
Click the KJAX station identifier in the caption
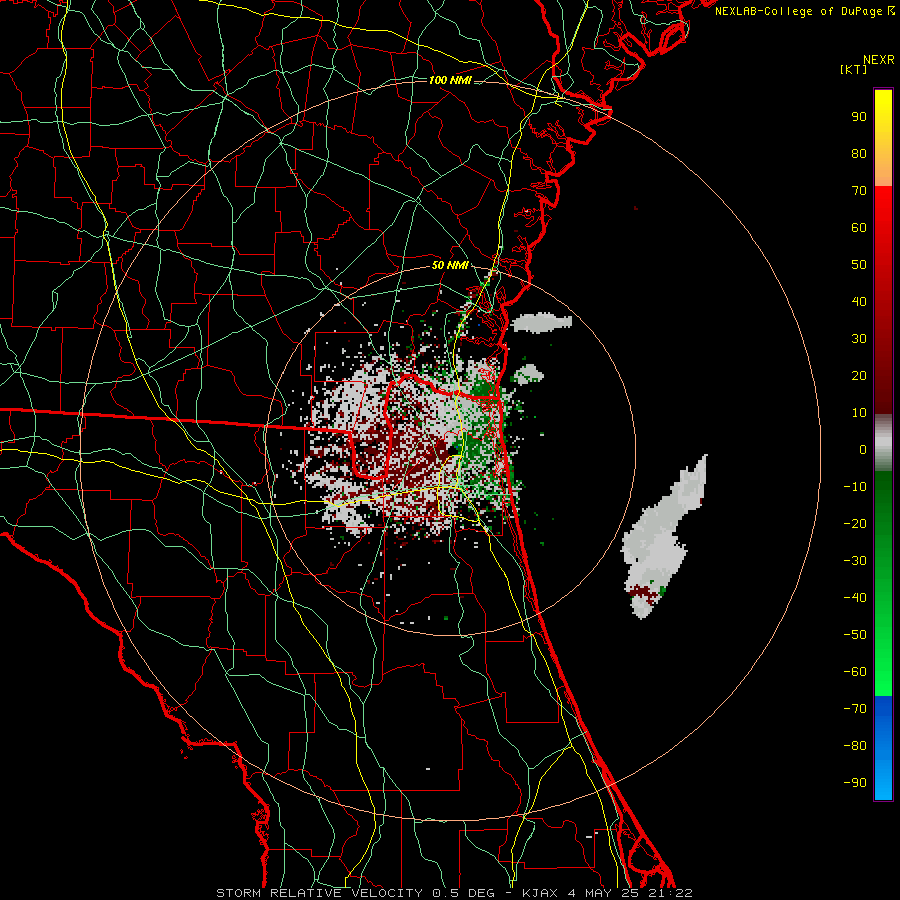pyautogui.click(x=542, y=893)
